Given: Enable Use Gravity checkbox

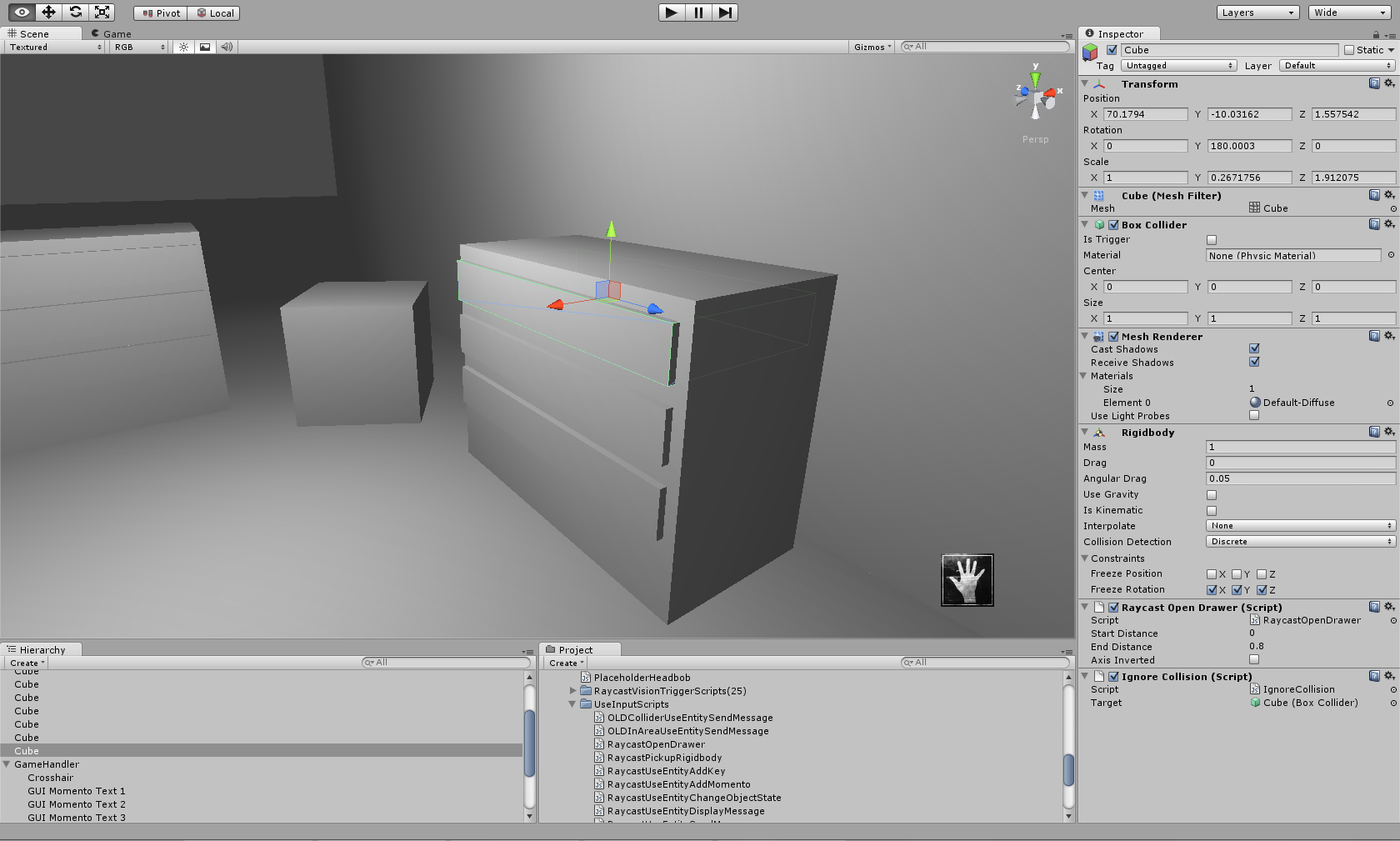Looking at the screenshot, I should pos(1212,495).
